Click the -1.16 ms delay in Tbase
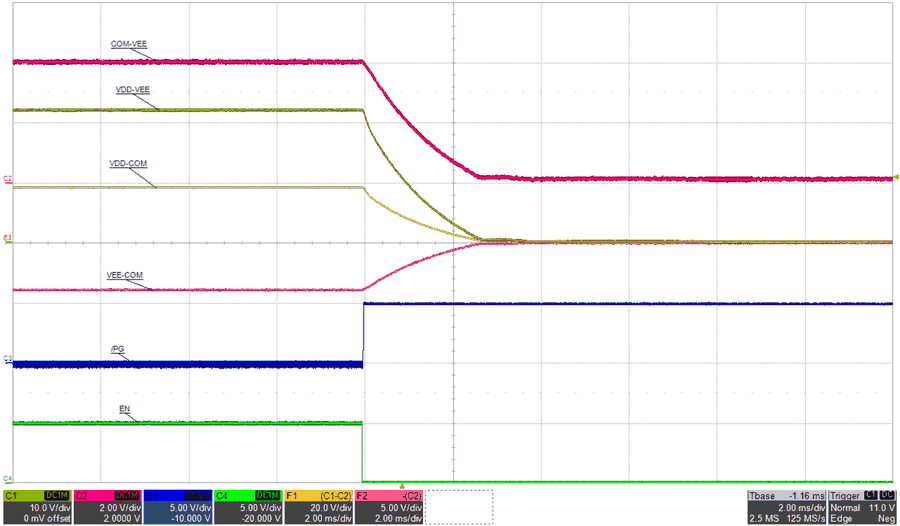 pyautogui.click(x=806, y=496)
